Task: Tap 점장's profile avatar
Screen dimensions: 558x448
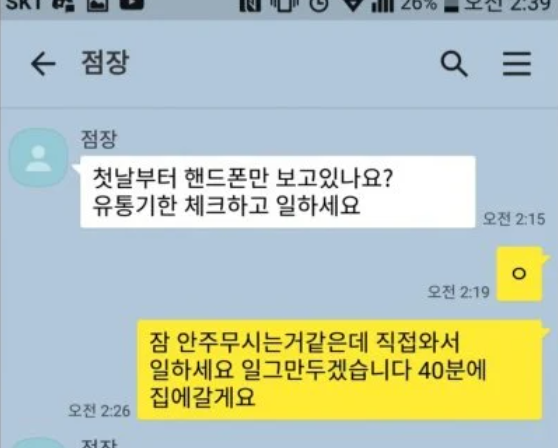Action: (38, 158)
